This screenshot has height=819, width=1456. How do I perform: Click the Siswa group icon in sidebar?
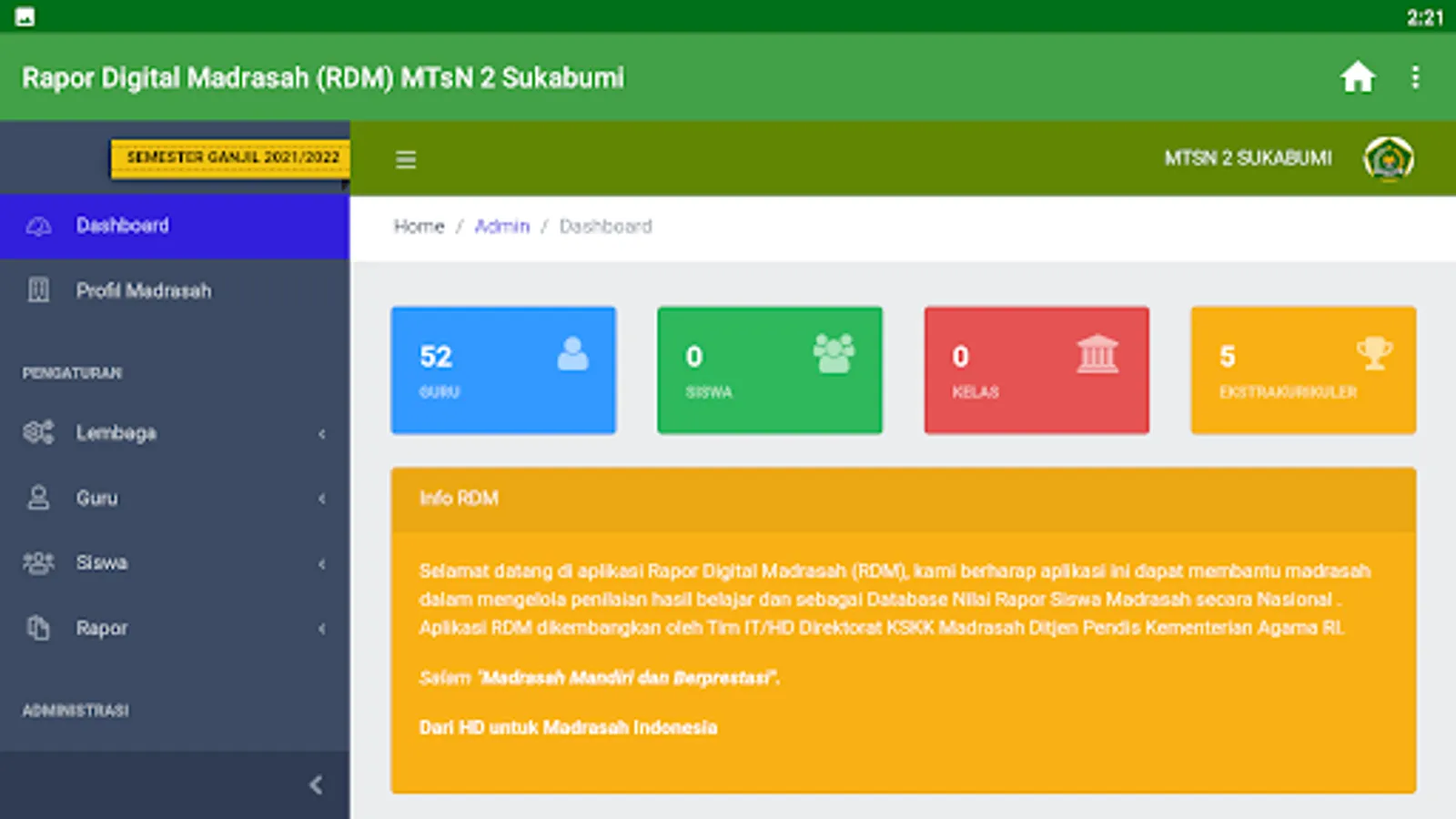pos(38,562)
